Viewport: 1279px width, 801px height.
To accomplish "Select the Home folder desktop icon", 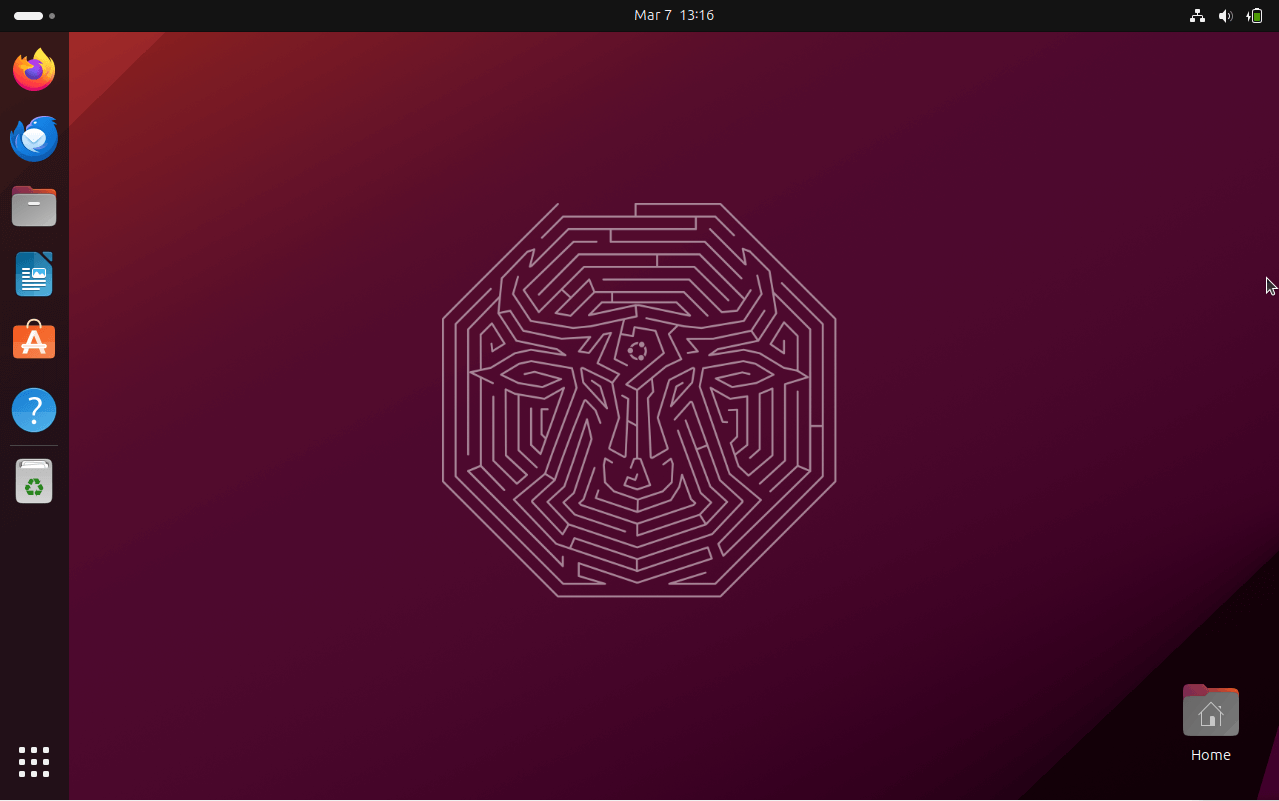I will (x=1210, y=710).
